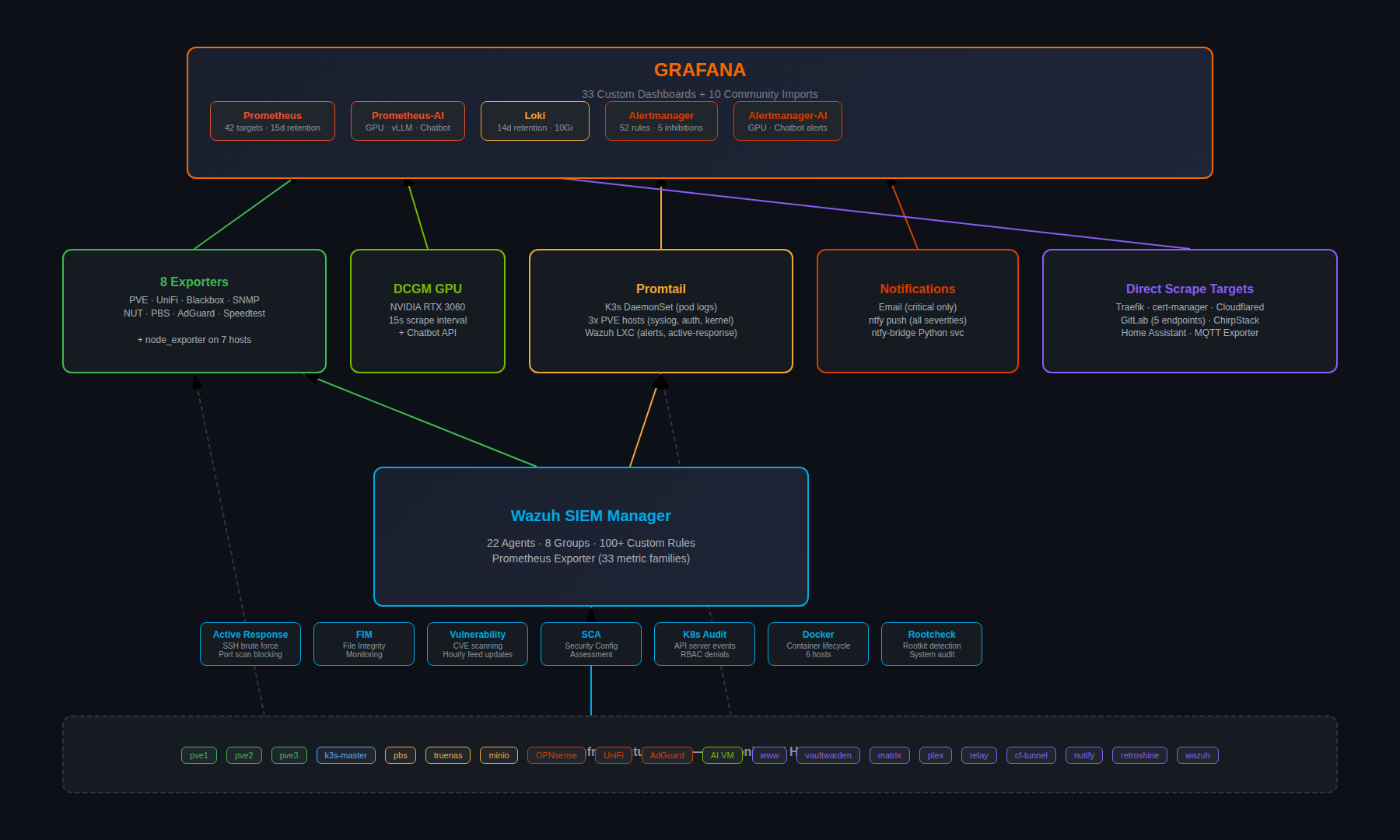Click the Direct Scrape Targets node

[1189, 311]
